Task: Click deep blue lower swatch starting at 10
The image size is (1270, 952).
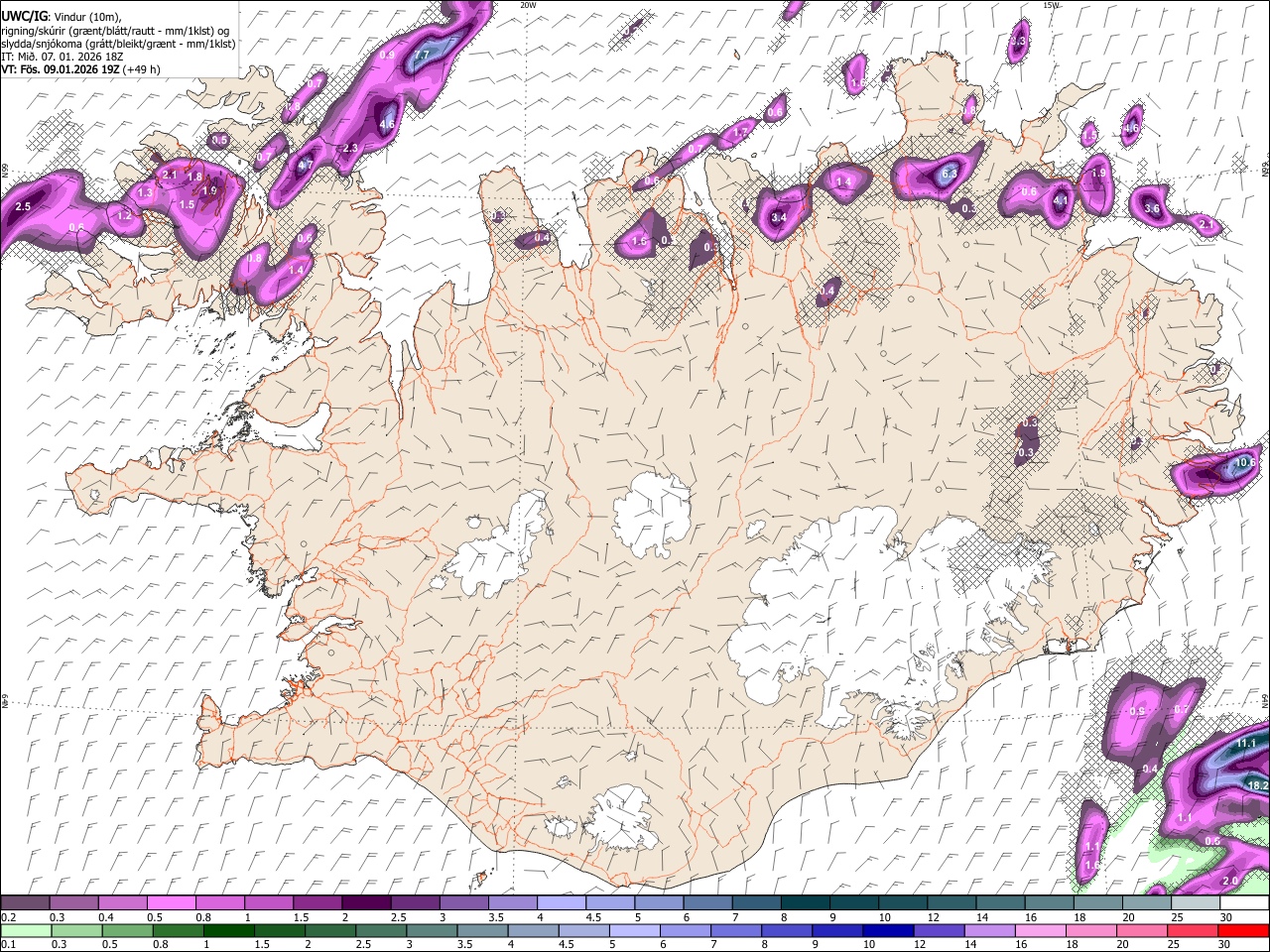Action: tap(888, 930)
